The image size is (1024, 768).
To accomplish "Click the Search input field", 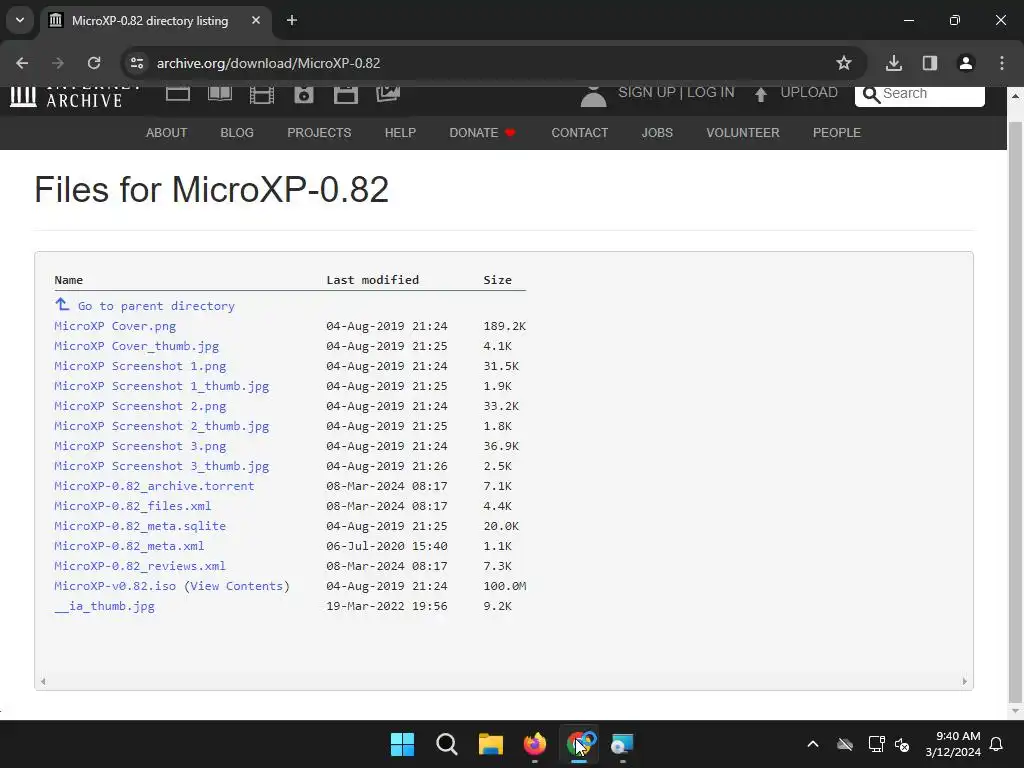I will 920,95.
